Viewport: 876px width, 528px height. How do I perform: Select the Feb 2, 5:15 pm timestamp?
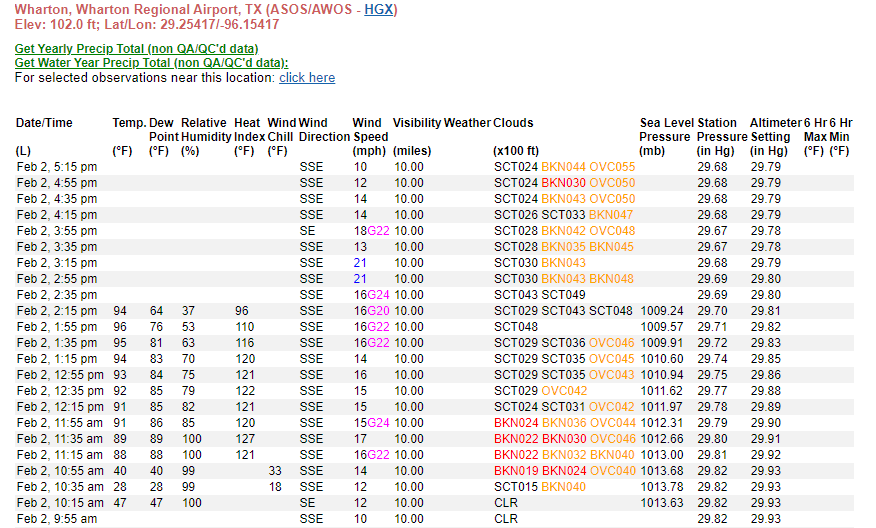point(57,167)
